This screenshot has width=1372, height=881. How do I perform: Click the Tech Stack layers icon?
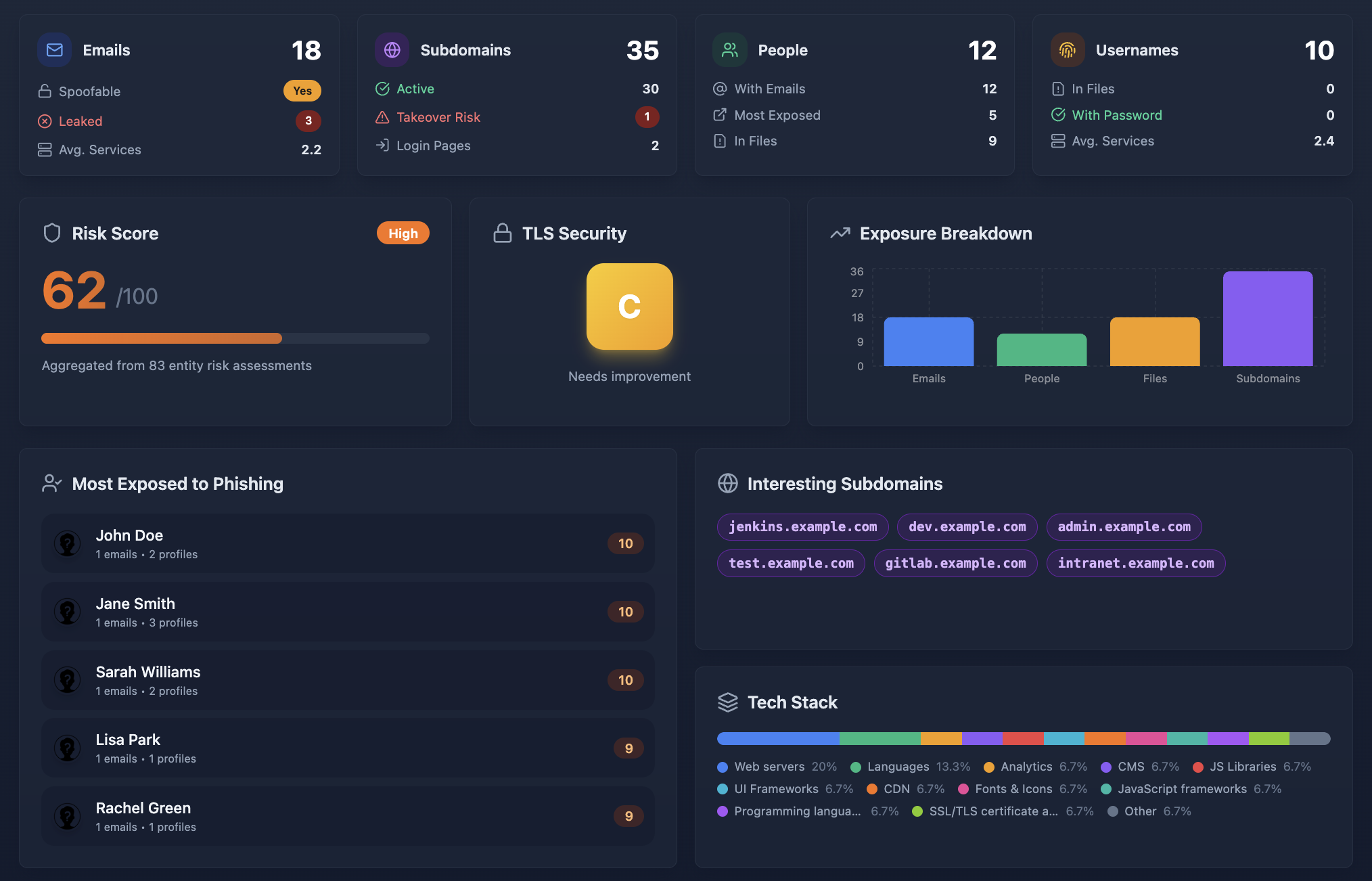point(727,702)
